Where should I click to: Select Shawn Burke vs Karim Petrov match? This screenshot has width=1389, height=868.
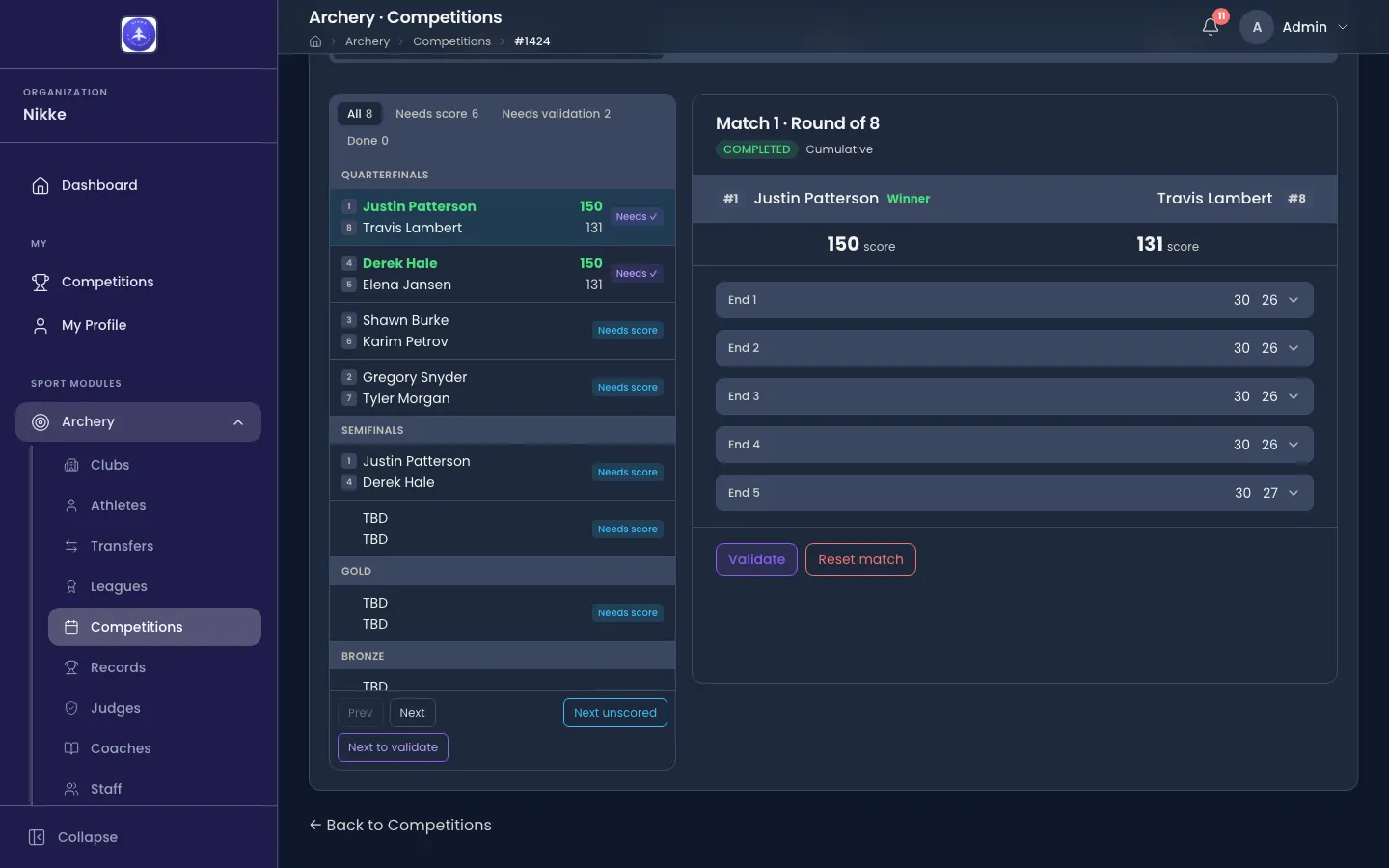point(503,331)
